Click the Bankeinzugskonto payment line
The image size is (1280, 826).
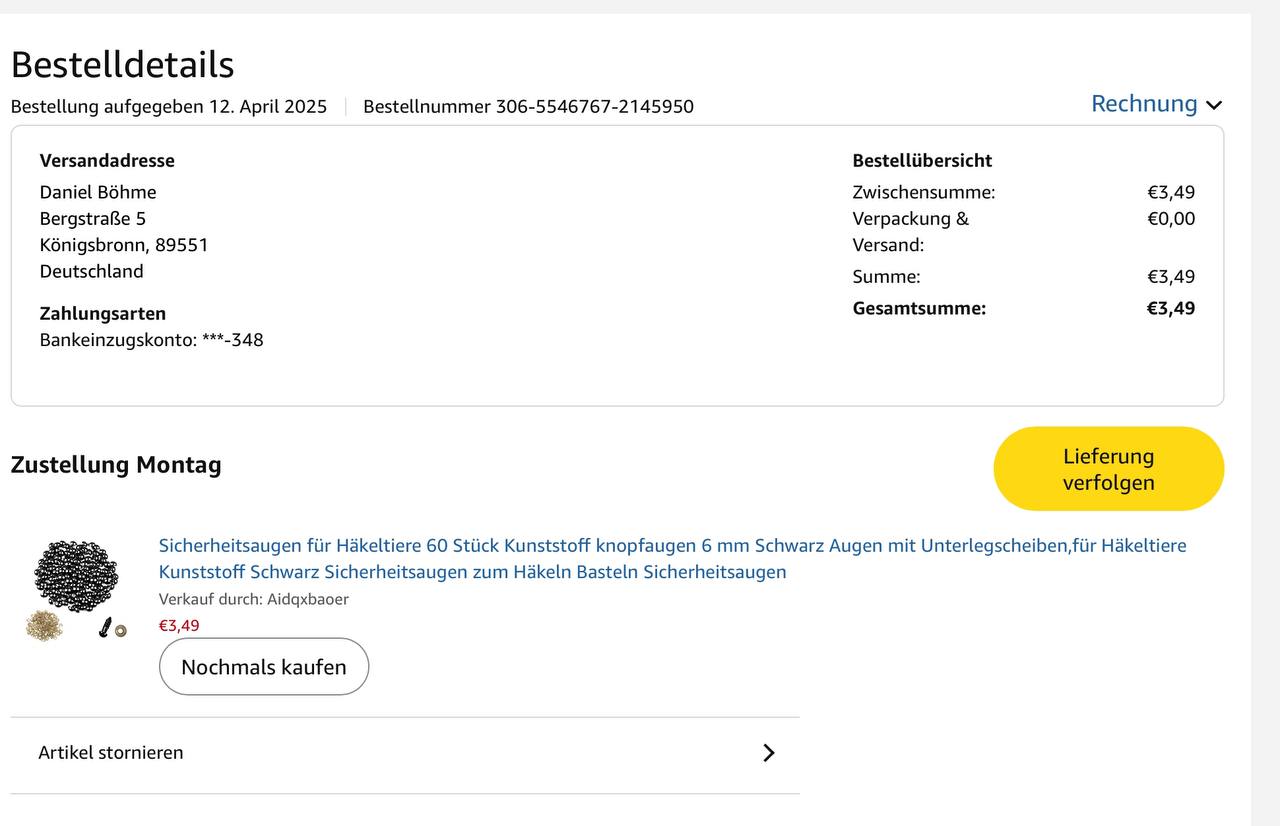(151, 340)
